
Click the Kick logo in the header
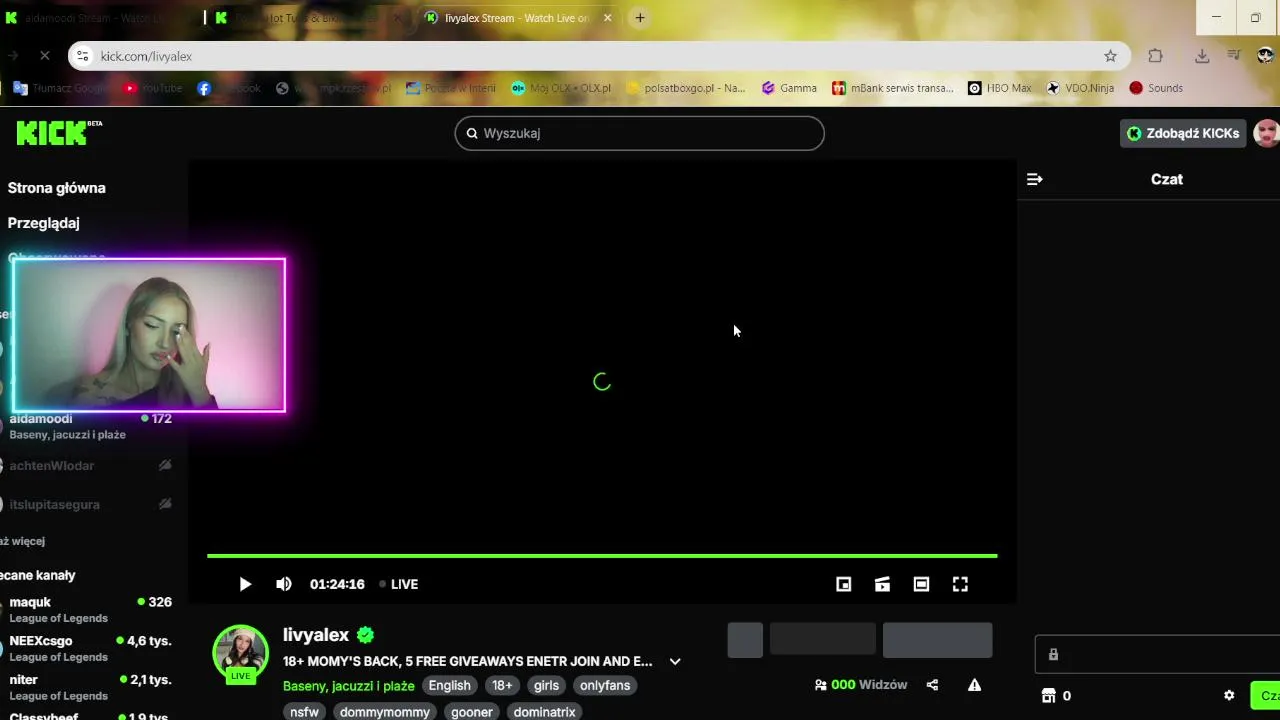pos(58,133)
